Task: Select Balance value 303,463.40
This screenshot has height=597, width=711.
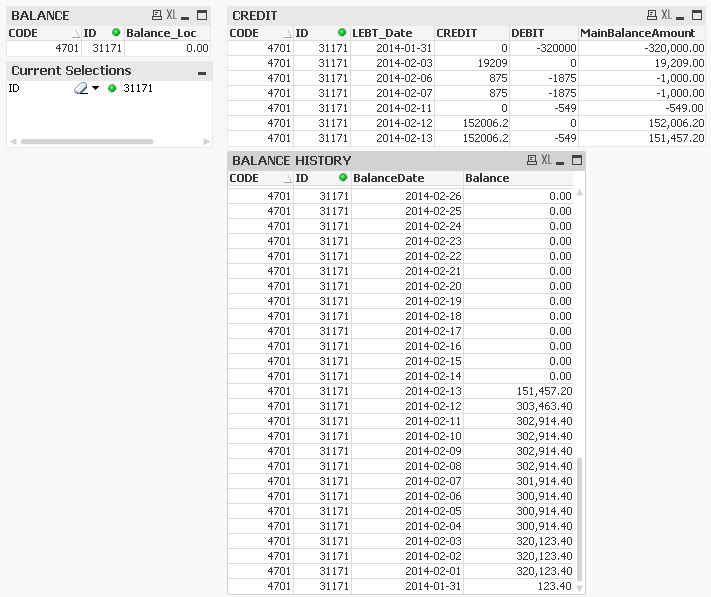Action: click(518, 406)
